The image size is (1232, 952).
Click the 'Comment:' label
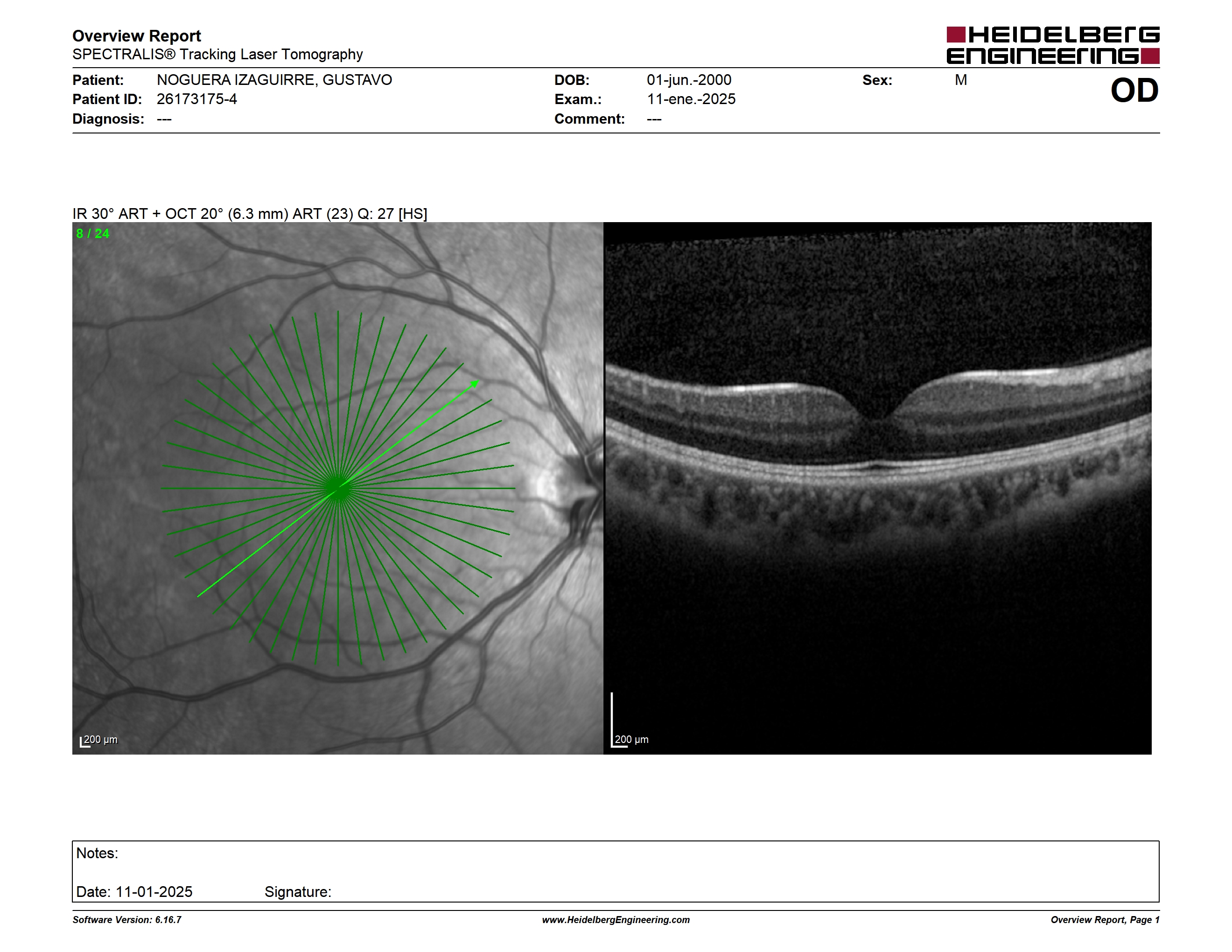[589, 119]
